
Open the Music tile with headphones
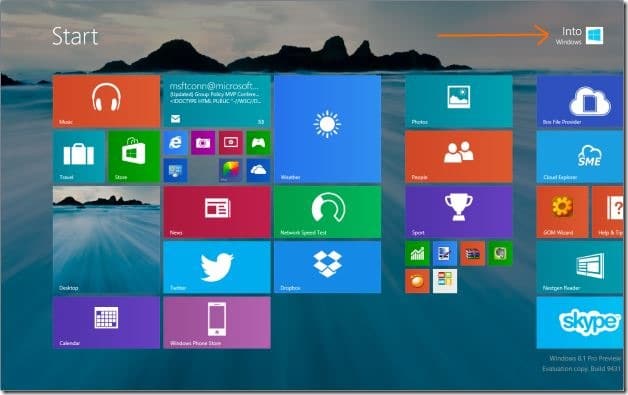(107, 101)
